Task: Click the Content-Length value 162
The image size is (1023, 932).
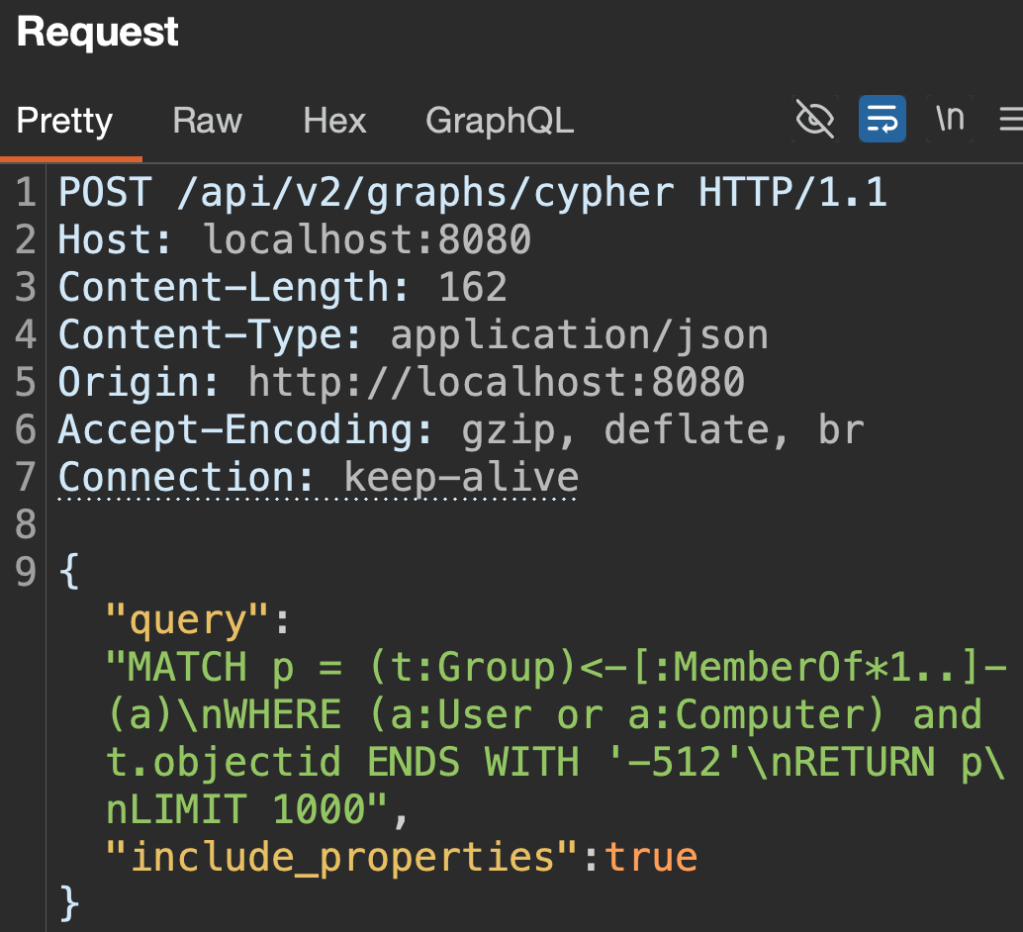Action: point(473,288)
